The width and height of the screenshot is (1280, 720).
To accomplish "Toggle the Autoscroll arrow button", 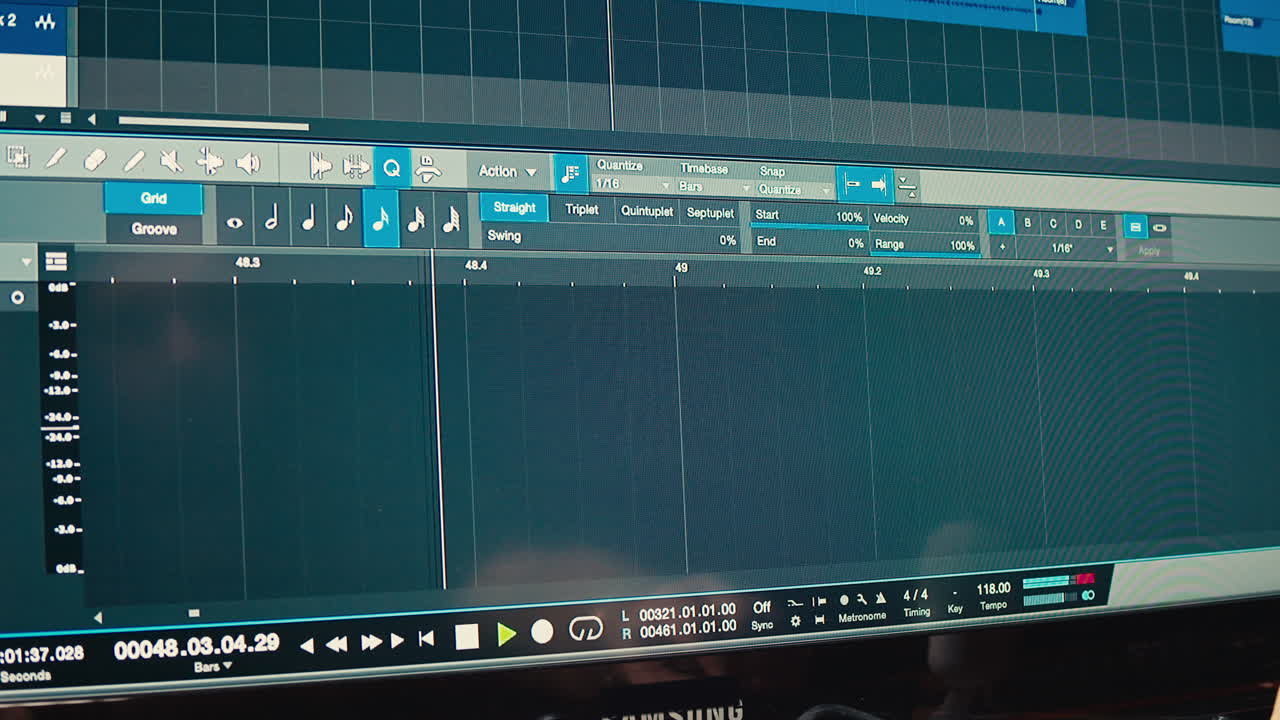I will pyautogui.click(x=879, y=184).
